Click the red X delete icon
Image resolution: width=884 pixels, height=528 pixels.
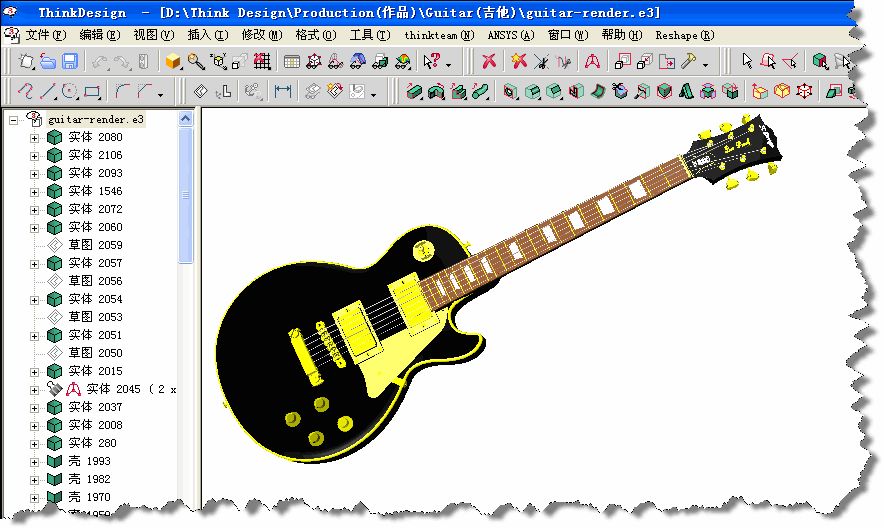click(x=489, y=61)
